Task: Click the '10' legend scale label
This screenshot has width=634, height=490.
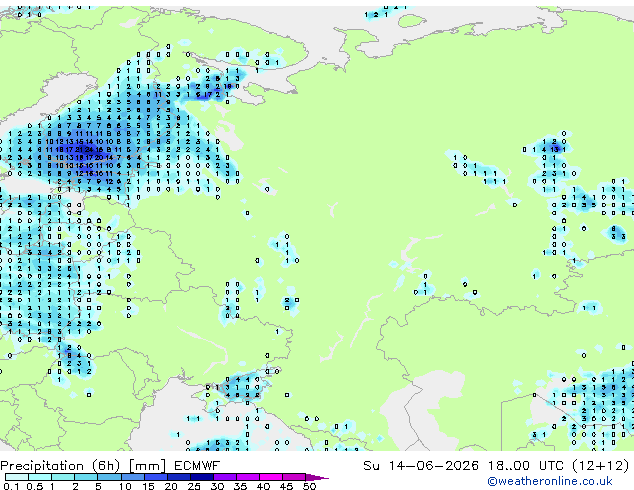Action: pos(125,486)
